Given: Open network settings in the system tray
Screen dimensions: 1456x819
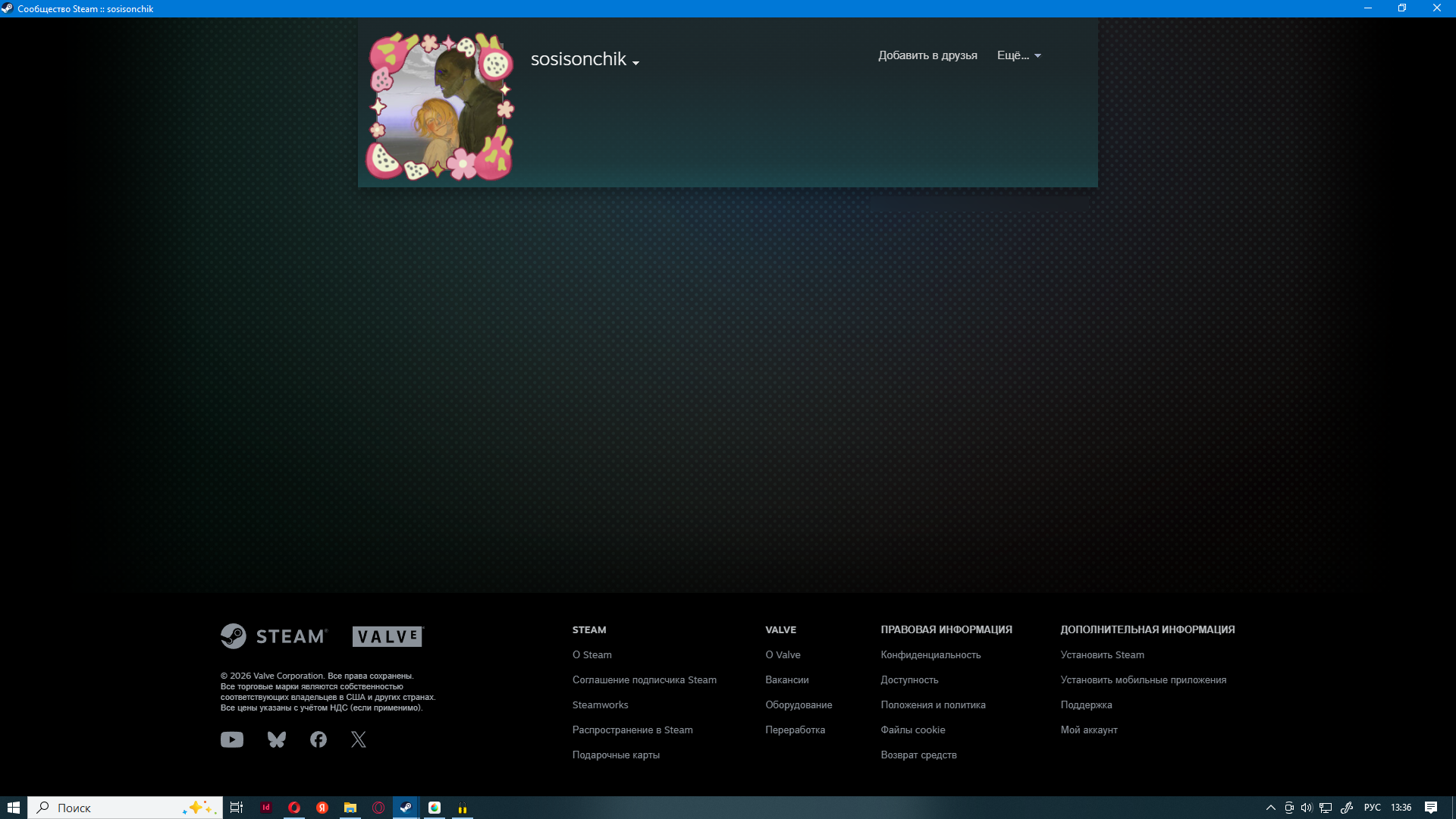Looking at the screenshot, I should 1326,808.
